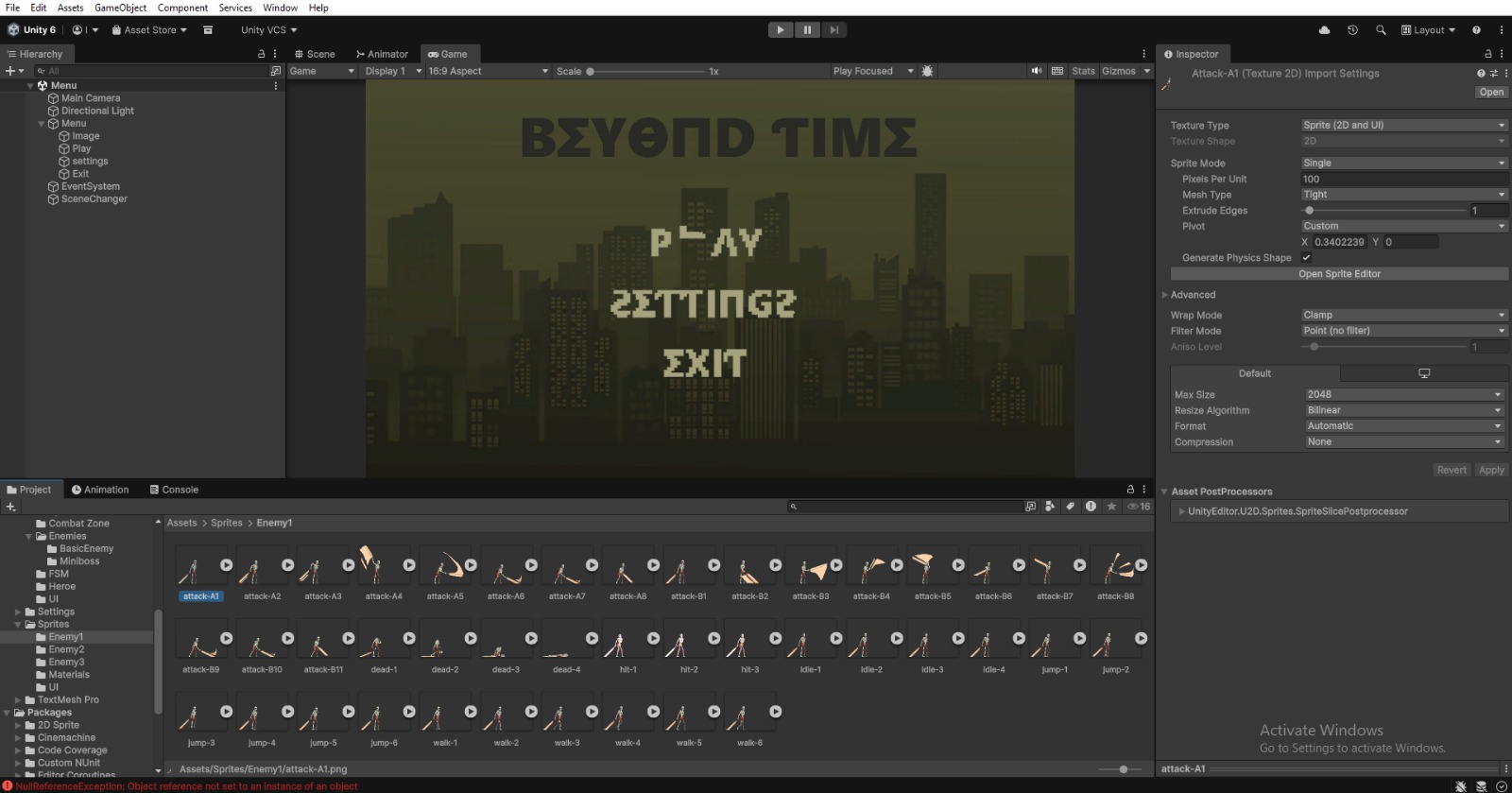Open the 16:9 Aspect dropdown
The image size is (1512, 793).
pyautogui.click(x=488, y=71)
